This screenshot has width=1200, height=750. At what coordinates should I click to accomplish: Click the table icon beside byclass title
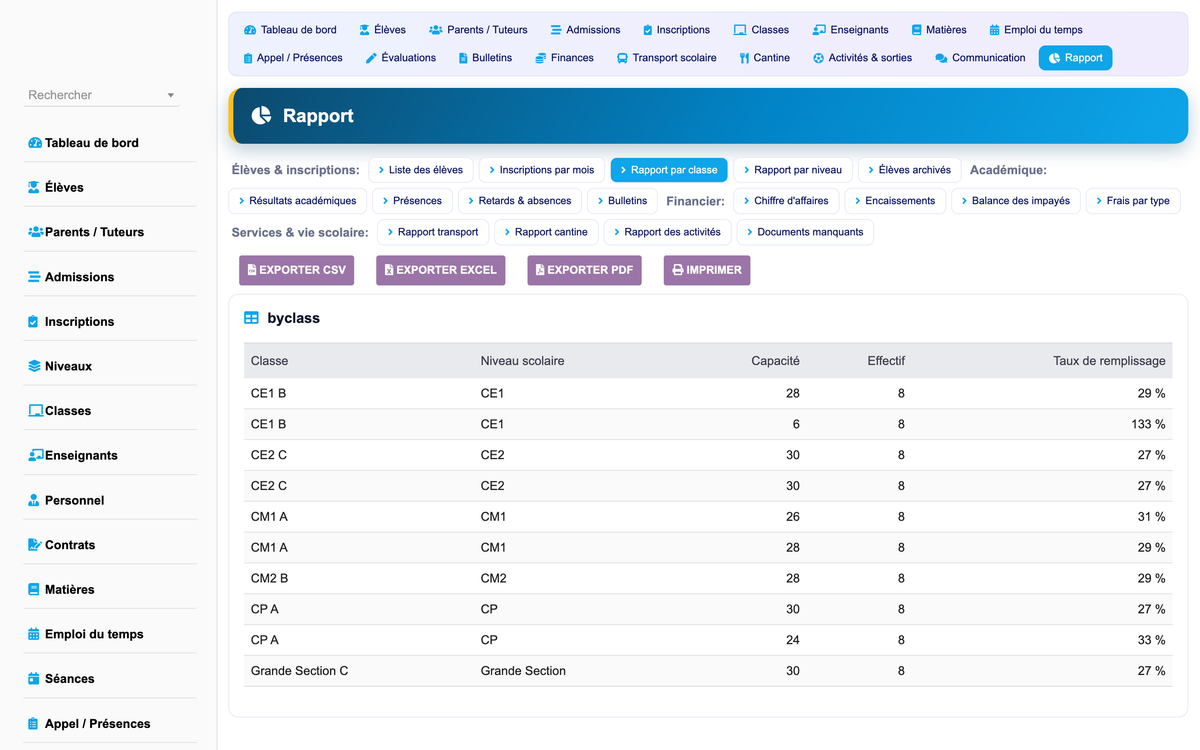pyautogui.click(x=252, y=318)
